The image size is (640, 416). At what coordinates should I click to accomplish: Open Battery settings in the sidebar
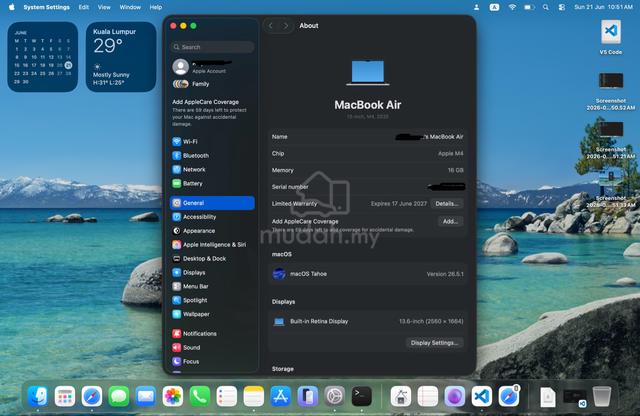click(x=212, y=183)
